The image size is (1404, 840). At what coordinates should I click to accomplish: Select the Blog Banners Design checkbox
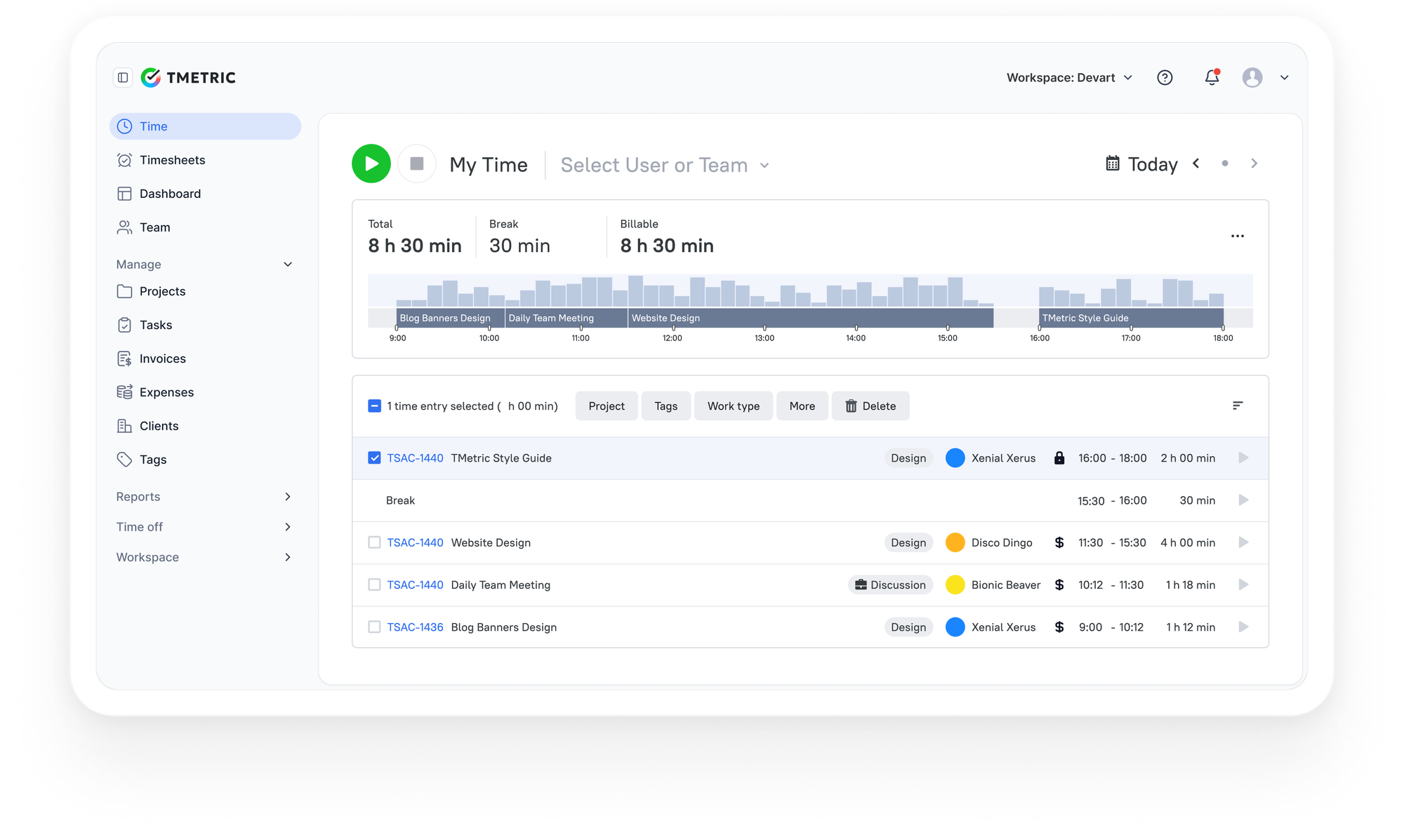coord(374,627)
